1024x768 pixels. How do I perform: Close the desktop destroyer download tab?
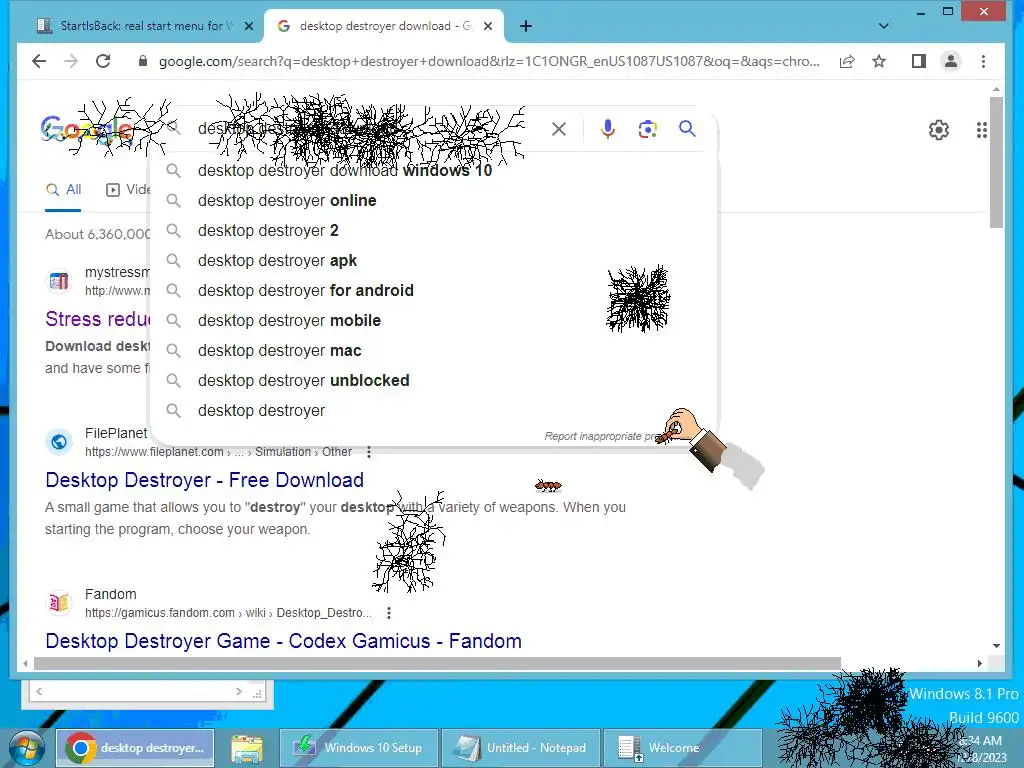coord(488,26)
